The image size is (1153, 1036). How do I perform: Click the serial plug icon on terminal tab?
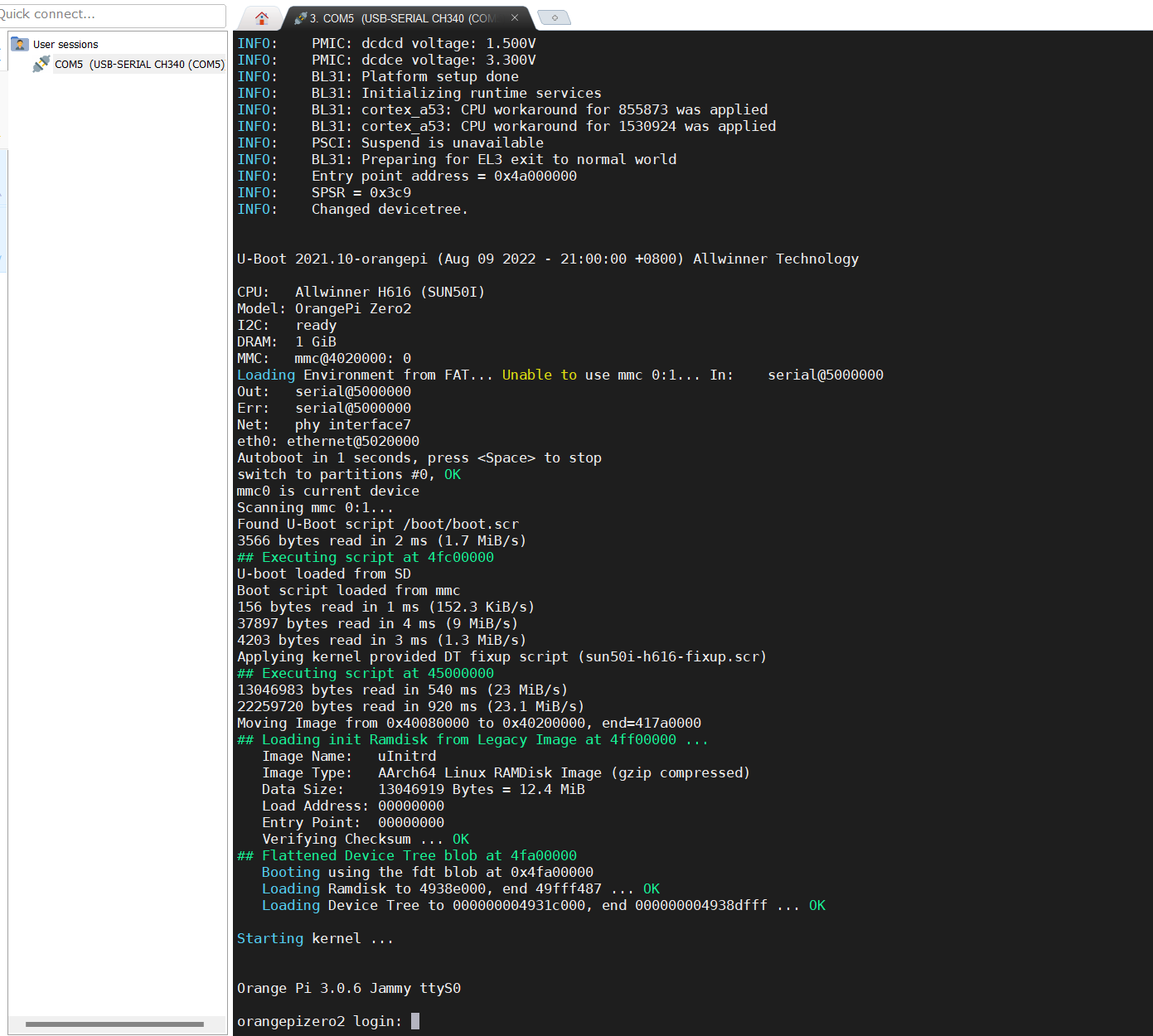[300, 17]
